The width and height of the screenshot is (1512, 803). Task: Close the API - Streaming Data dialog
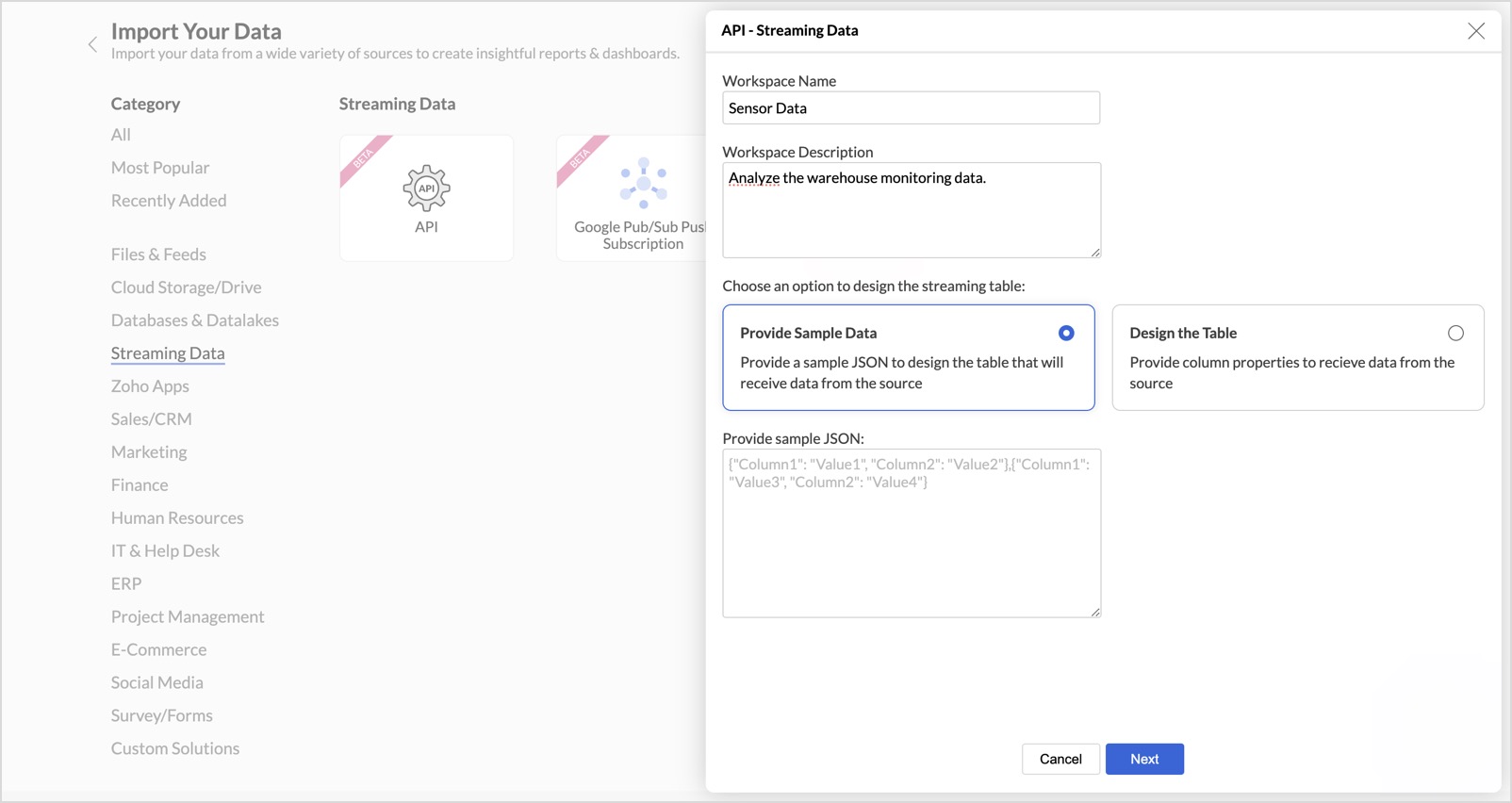click(x=1475, y=31)
